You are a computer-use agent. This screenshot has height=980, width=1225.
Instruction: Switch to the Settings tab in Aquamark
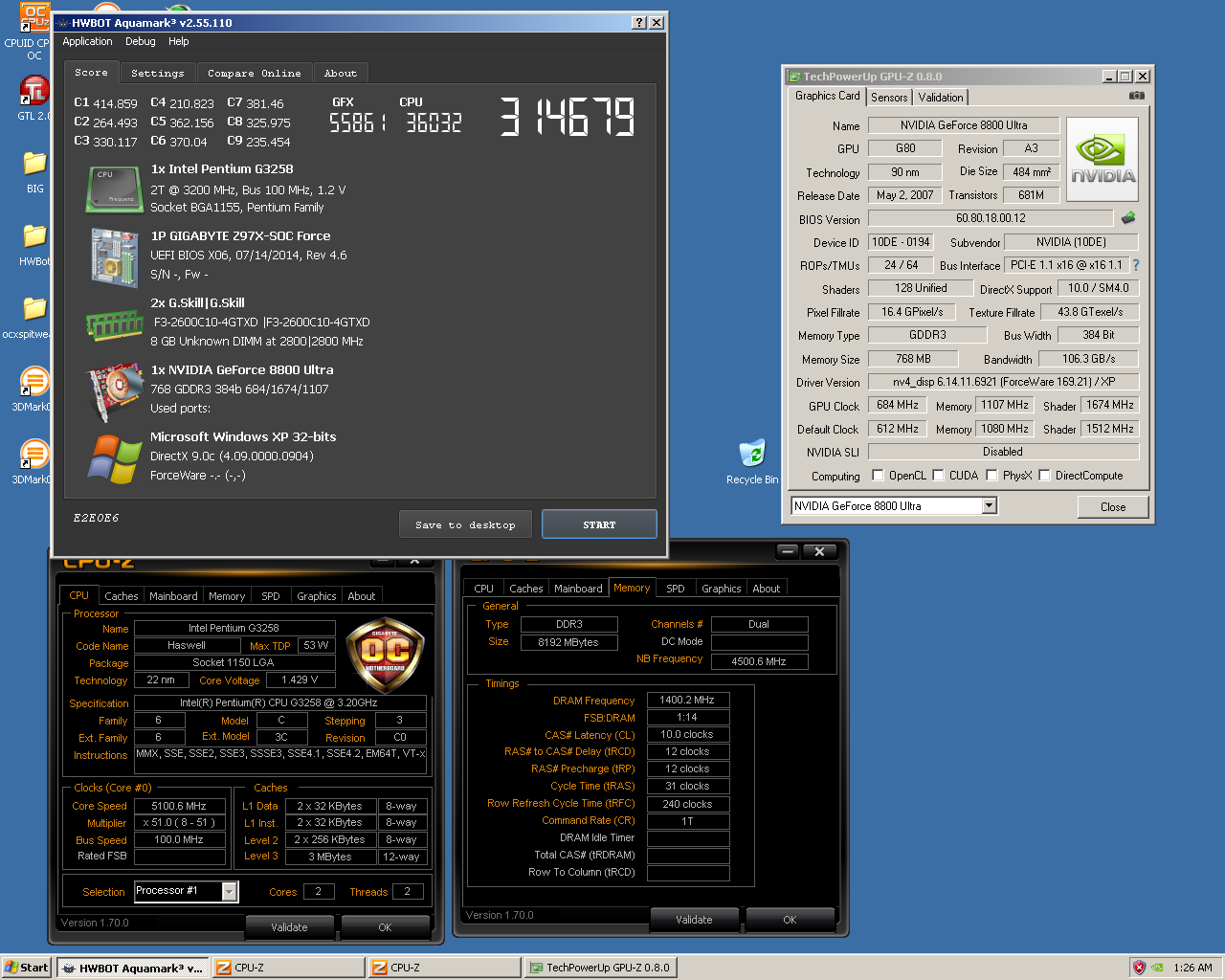(x=158, y=74)
